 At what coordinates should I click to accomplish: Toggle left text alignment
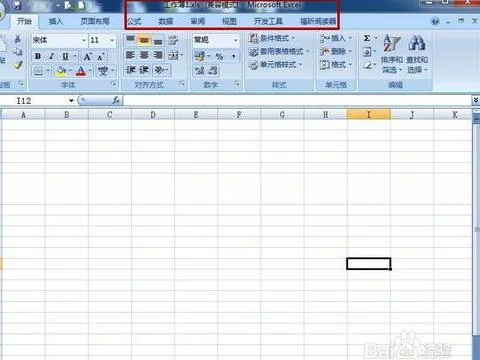point(130,55)
